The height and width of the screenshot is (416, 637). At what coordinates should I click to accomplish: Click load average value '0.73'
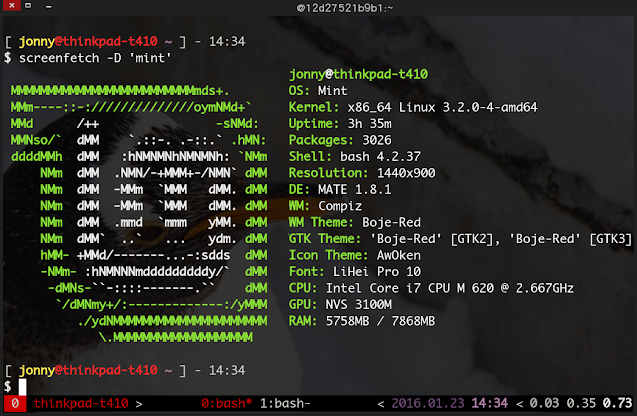[617, 403]
